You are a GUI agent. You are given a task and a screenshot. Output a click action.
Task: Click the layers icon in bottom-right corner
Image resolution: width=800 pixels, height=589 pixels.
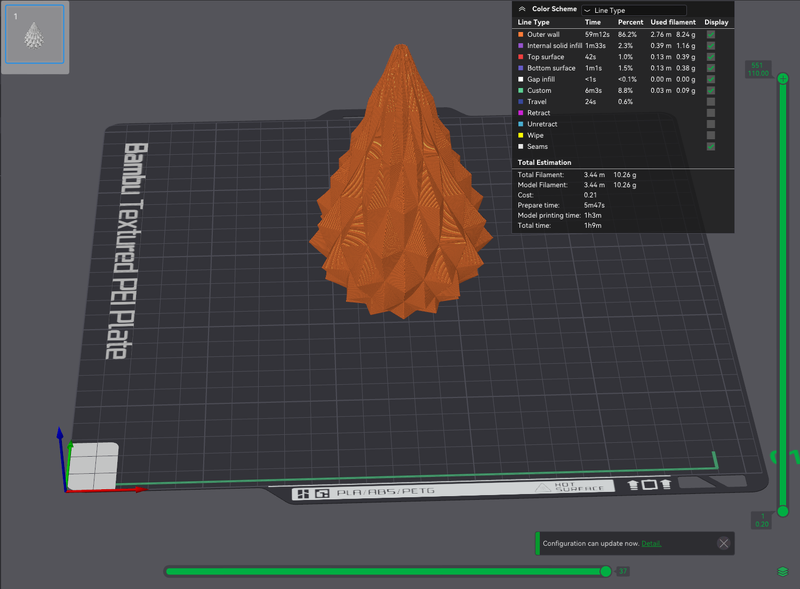(x=782, y=571)
